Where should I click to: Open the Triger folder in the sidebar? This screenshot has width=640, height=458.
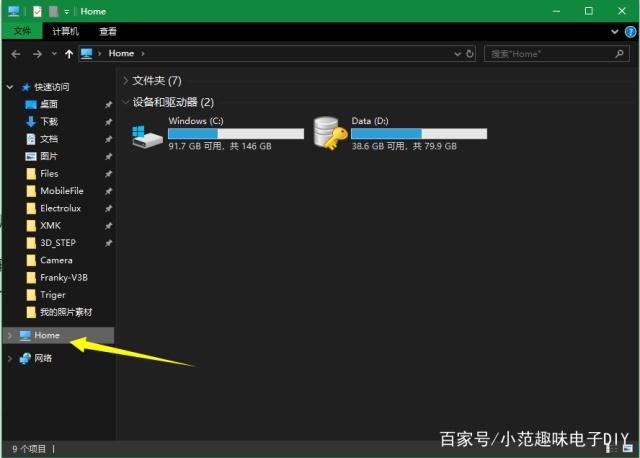(53, 295)
